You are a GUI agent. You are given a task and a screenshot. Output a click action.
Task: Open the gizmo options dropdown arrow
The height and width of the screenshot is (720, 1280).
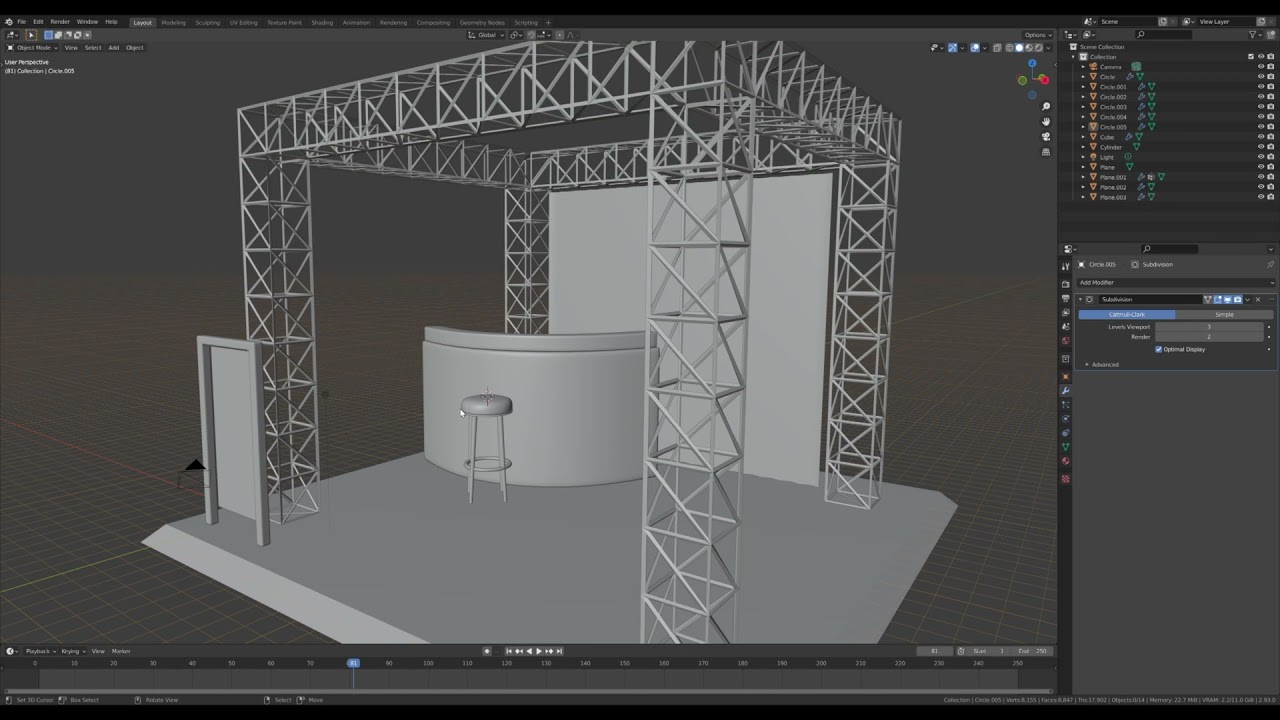click(x=962, y=47)
